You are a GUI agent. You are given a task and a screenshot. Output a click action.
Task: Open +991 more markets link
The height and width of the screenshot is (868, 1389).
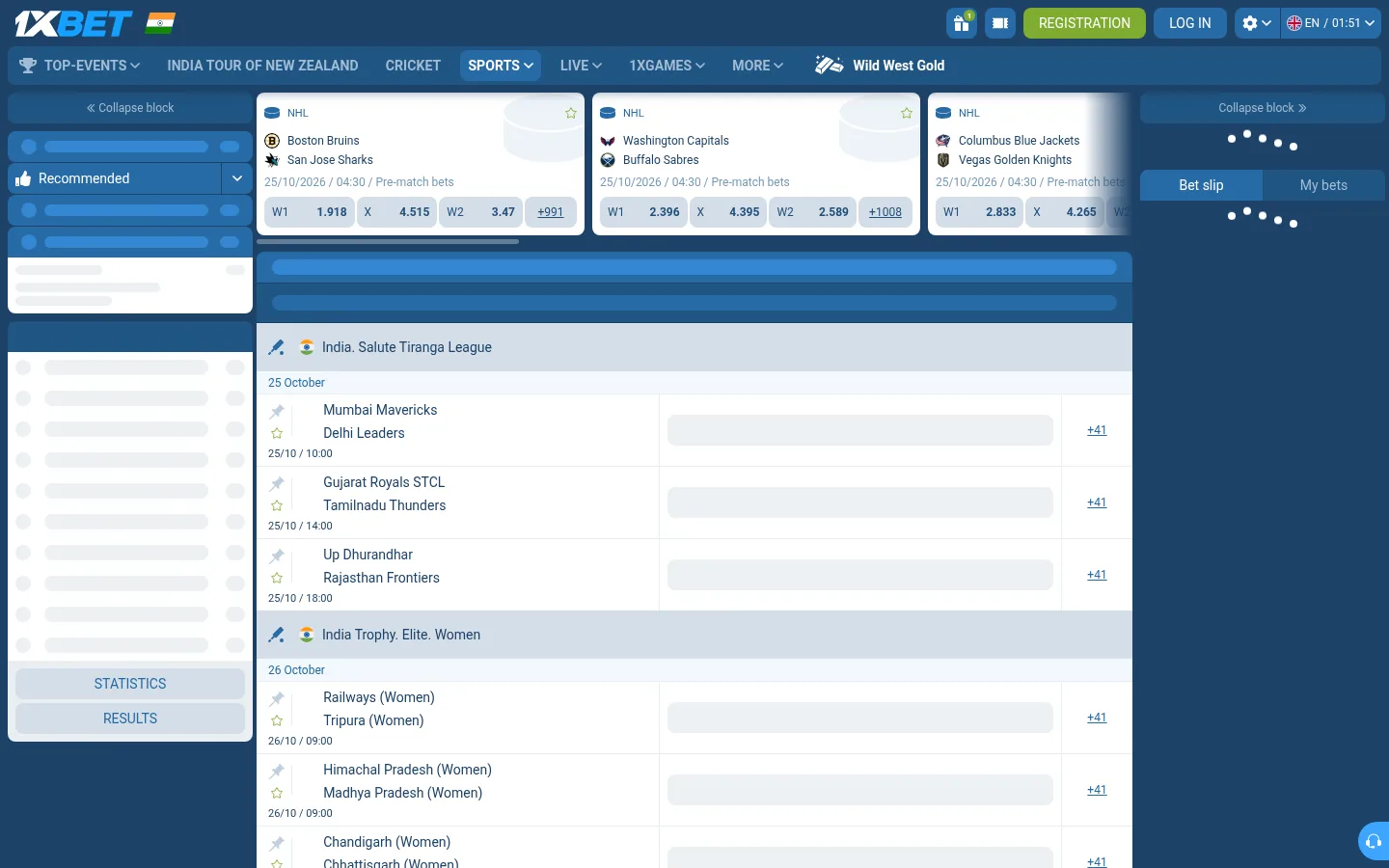(x=551, y=212)
